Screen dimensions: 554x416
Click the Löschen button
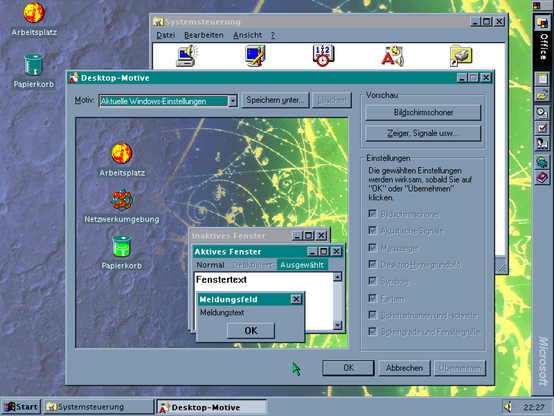[x=331, y=100]
